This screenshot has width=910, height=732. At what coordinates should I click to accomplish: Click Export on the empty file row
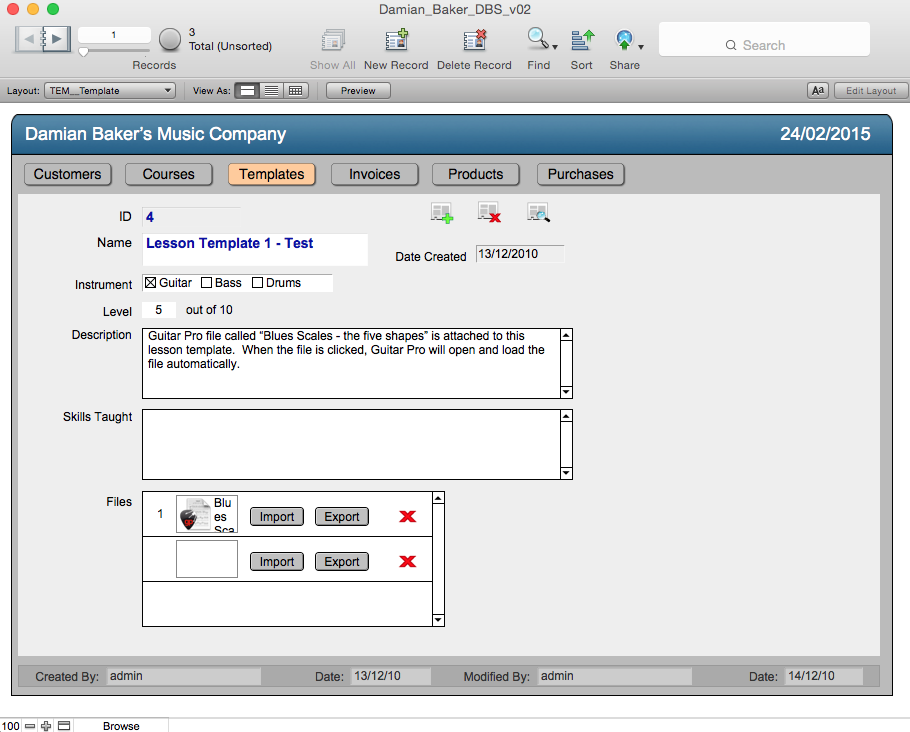[x=342, y=561]
